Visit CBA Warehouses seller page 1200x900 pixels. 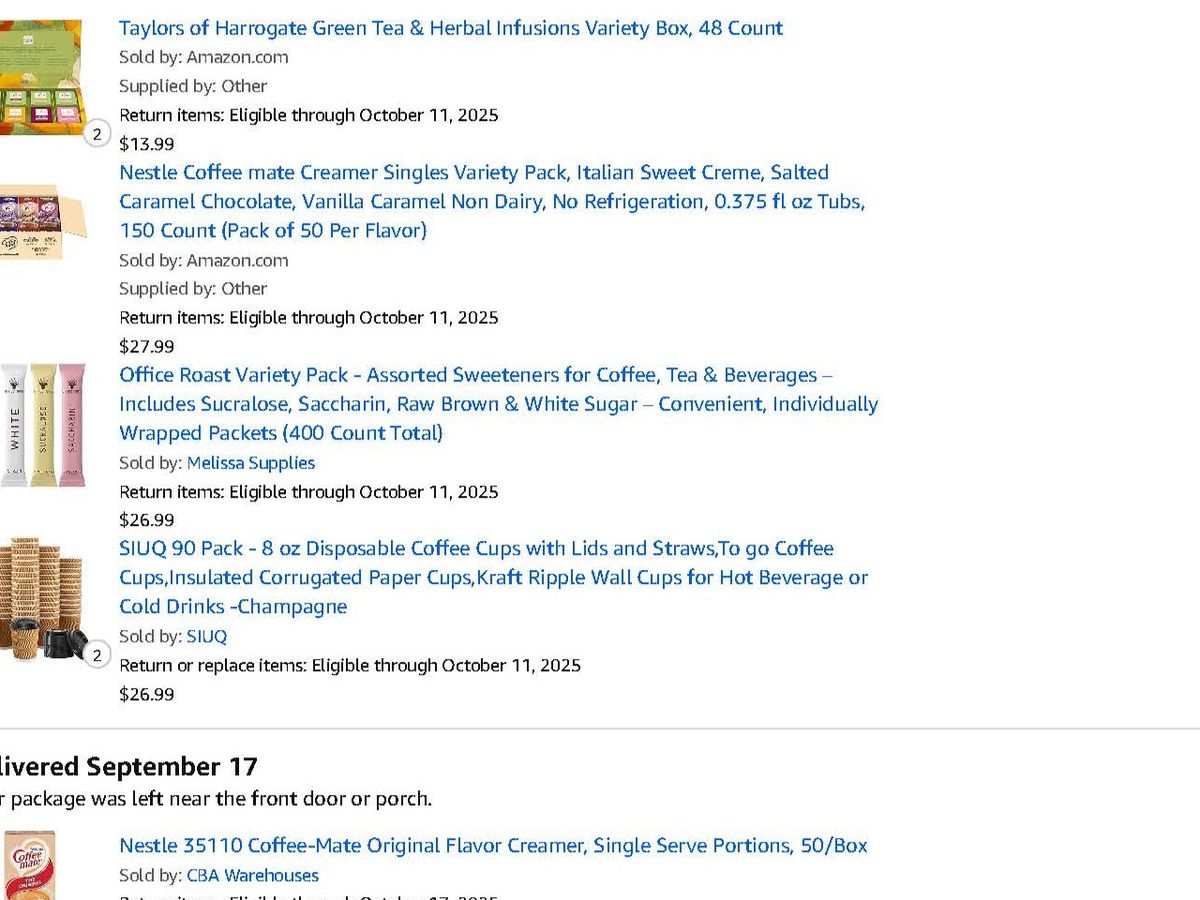[x=253, y=875]
